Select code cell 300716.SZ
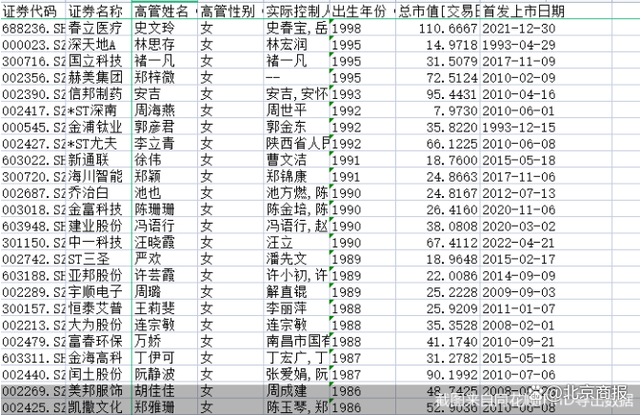 (33, 61)
